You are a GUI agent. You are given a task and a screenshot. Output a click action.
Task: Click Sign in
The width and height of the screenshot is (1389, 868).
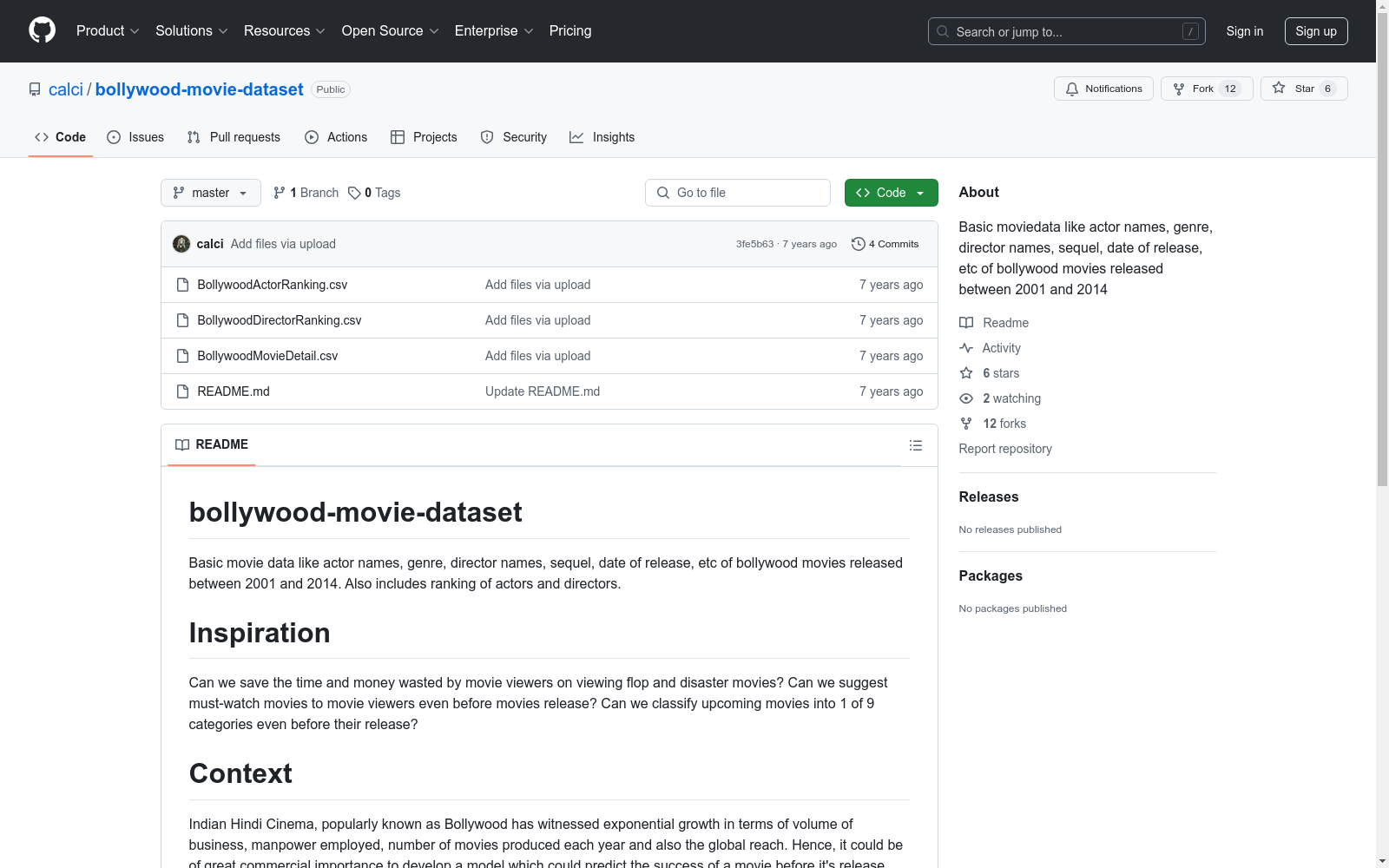[1245, 31]
